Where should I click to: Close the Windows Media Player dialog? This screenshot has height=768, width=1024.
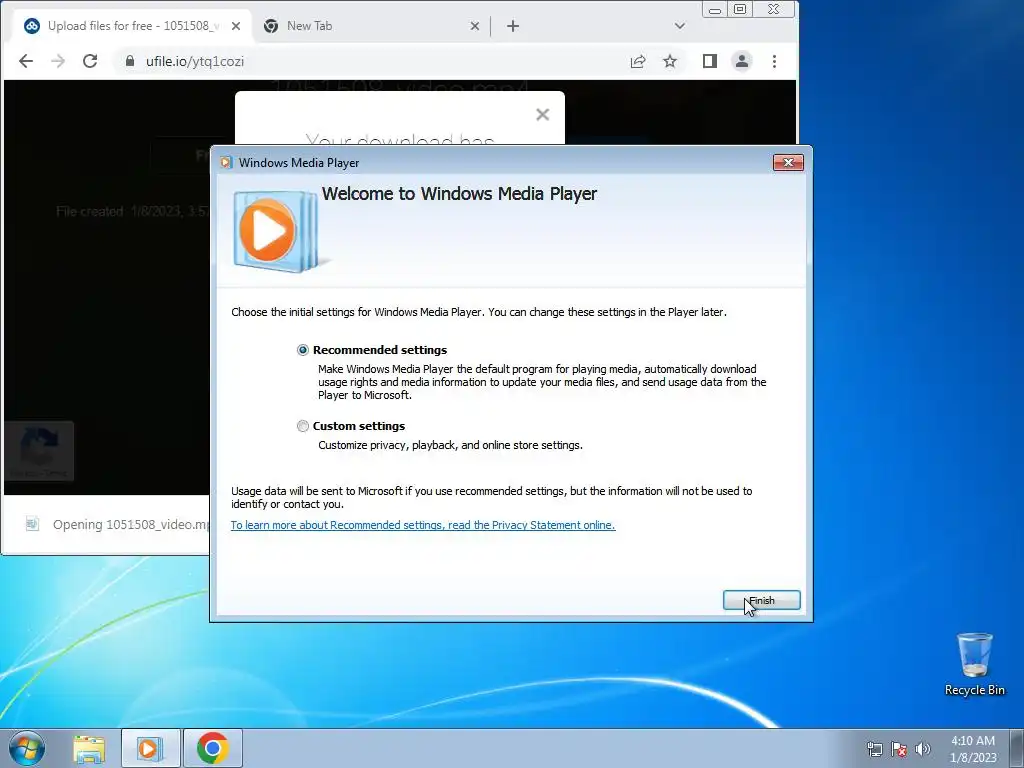point(788,163)
